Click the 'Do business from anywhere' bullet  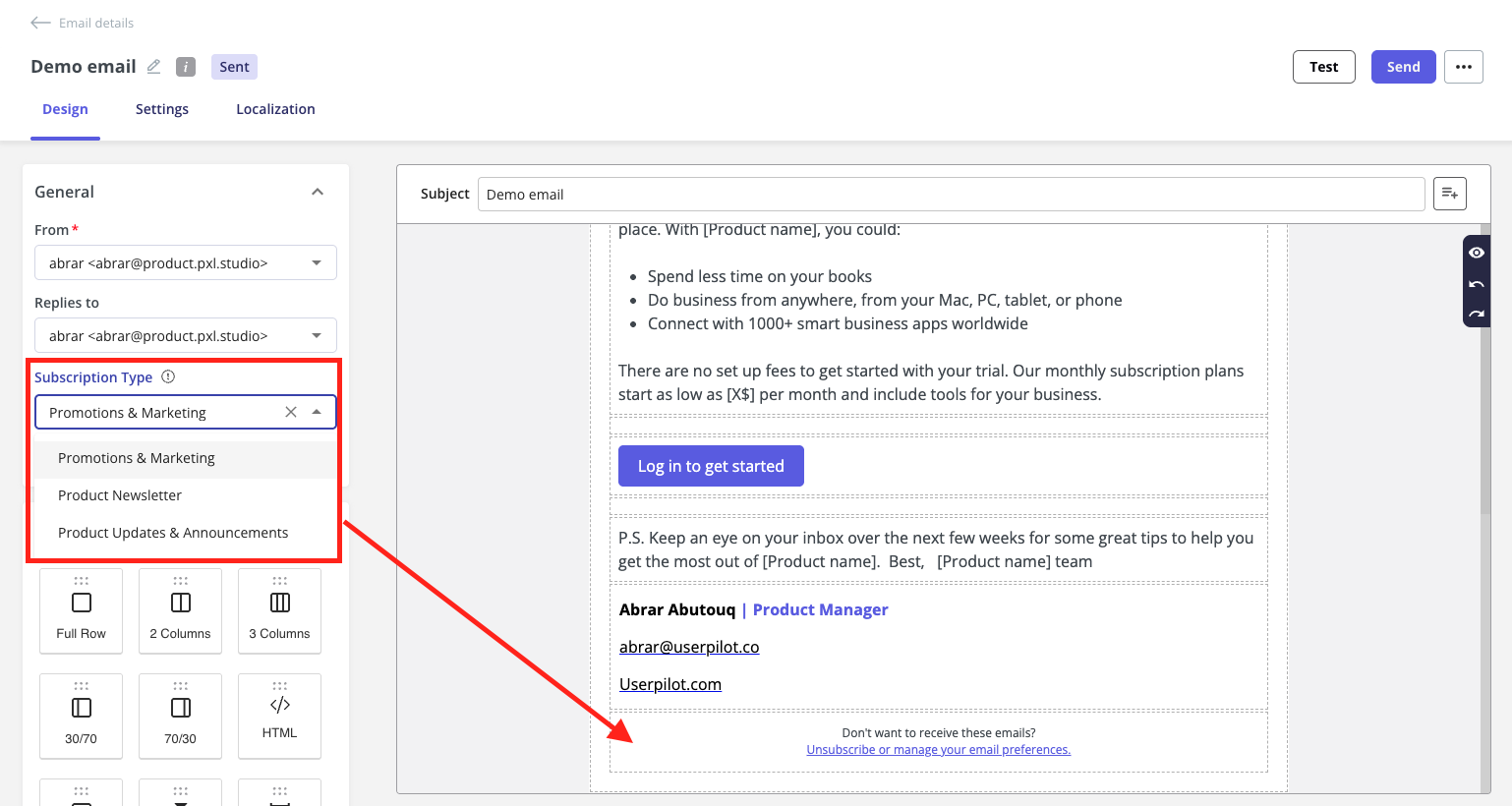click(885, 300)
